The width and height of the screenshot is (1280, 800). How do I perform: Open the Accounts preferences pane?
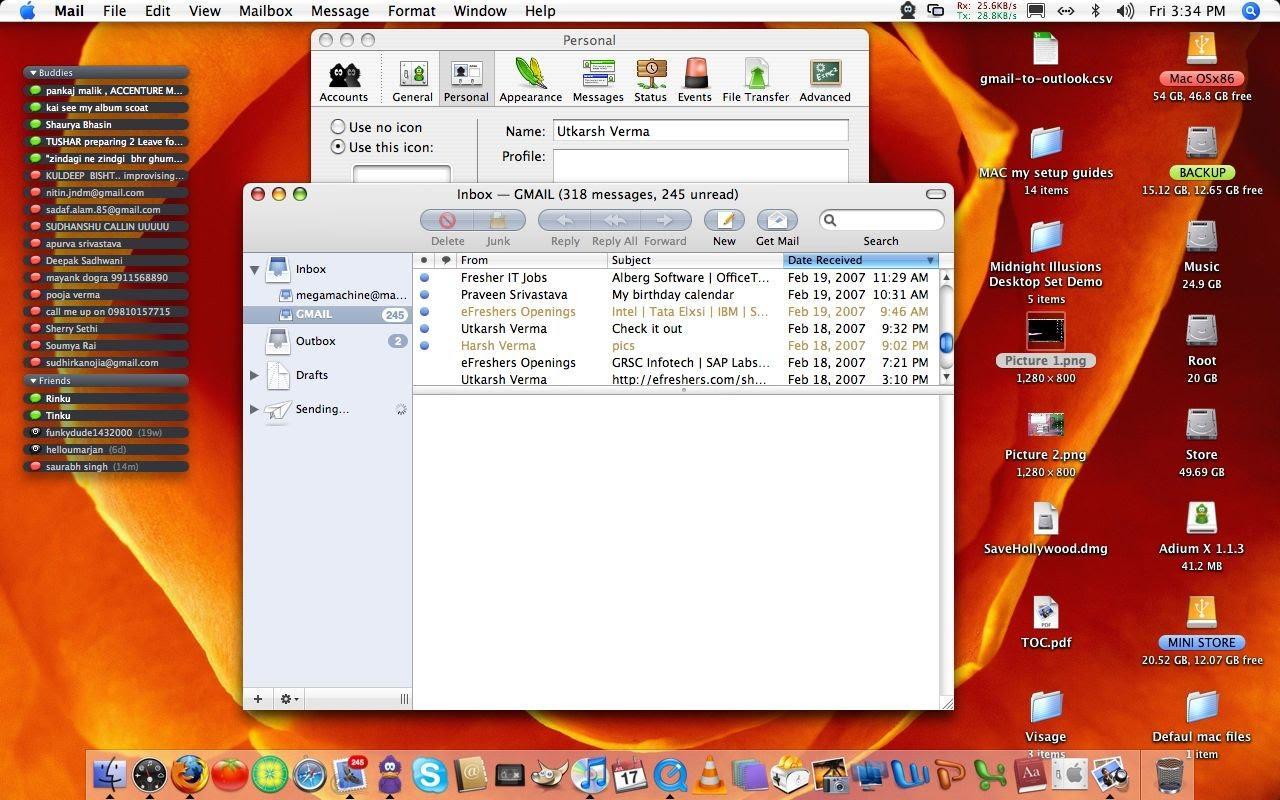(344, 80)
